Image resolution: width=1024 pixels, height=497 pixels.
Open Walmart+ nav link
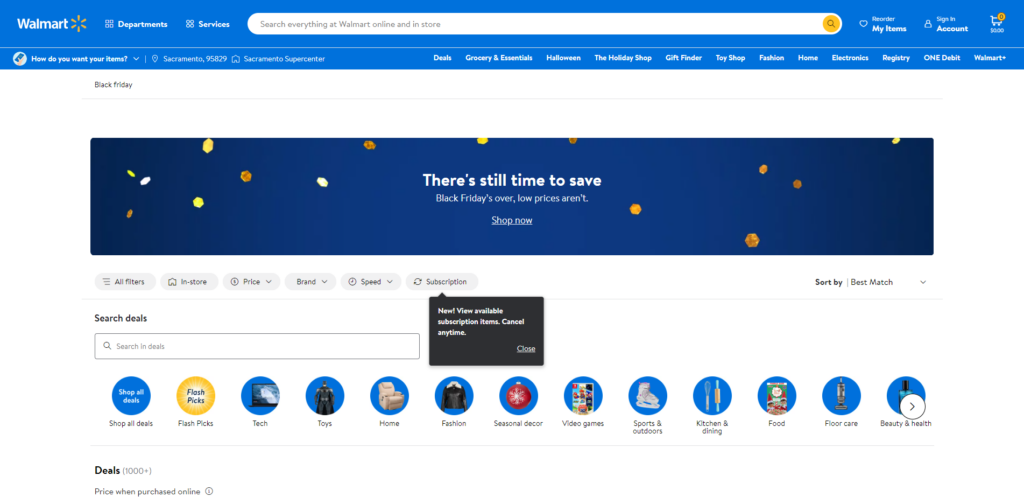pyautogui.click(x=989, y=58)
